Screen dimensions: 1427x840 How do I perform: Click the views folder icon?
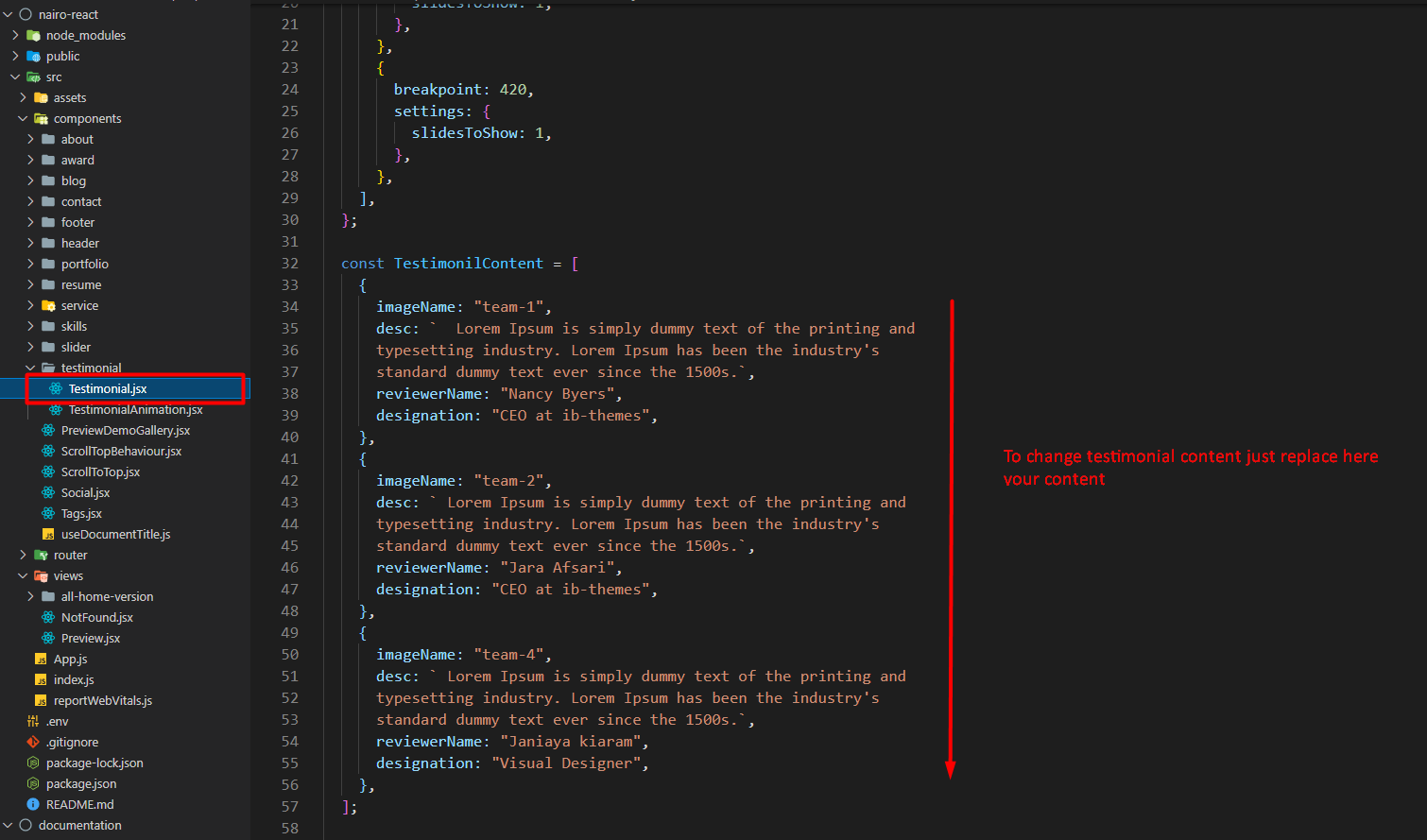point(41,575)
